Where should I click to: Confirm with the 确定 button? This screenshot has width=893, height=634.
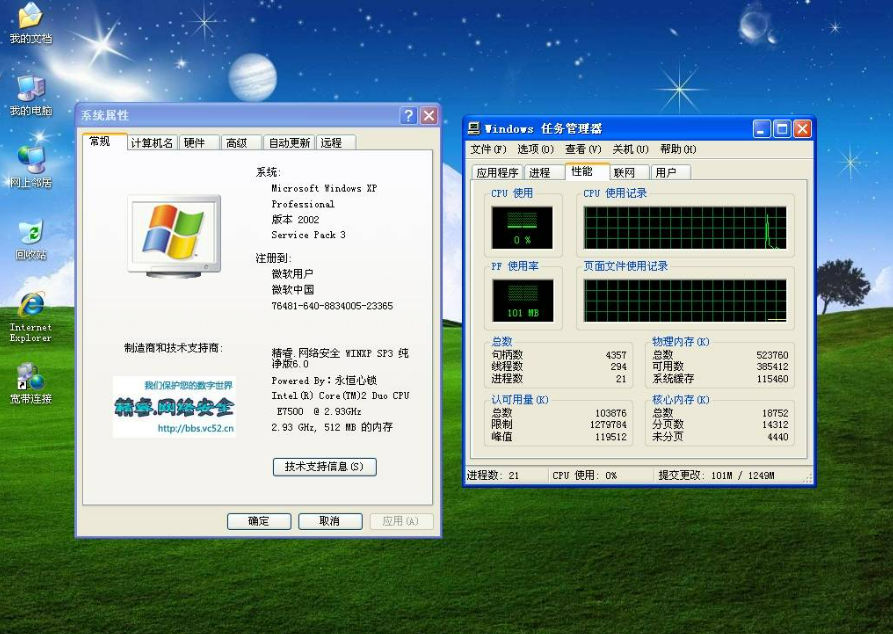click(x=259, y=521)
